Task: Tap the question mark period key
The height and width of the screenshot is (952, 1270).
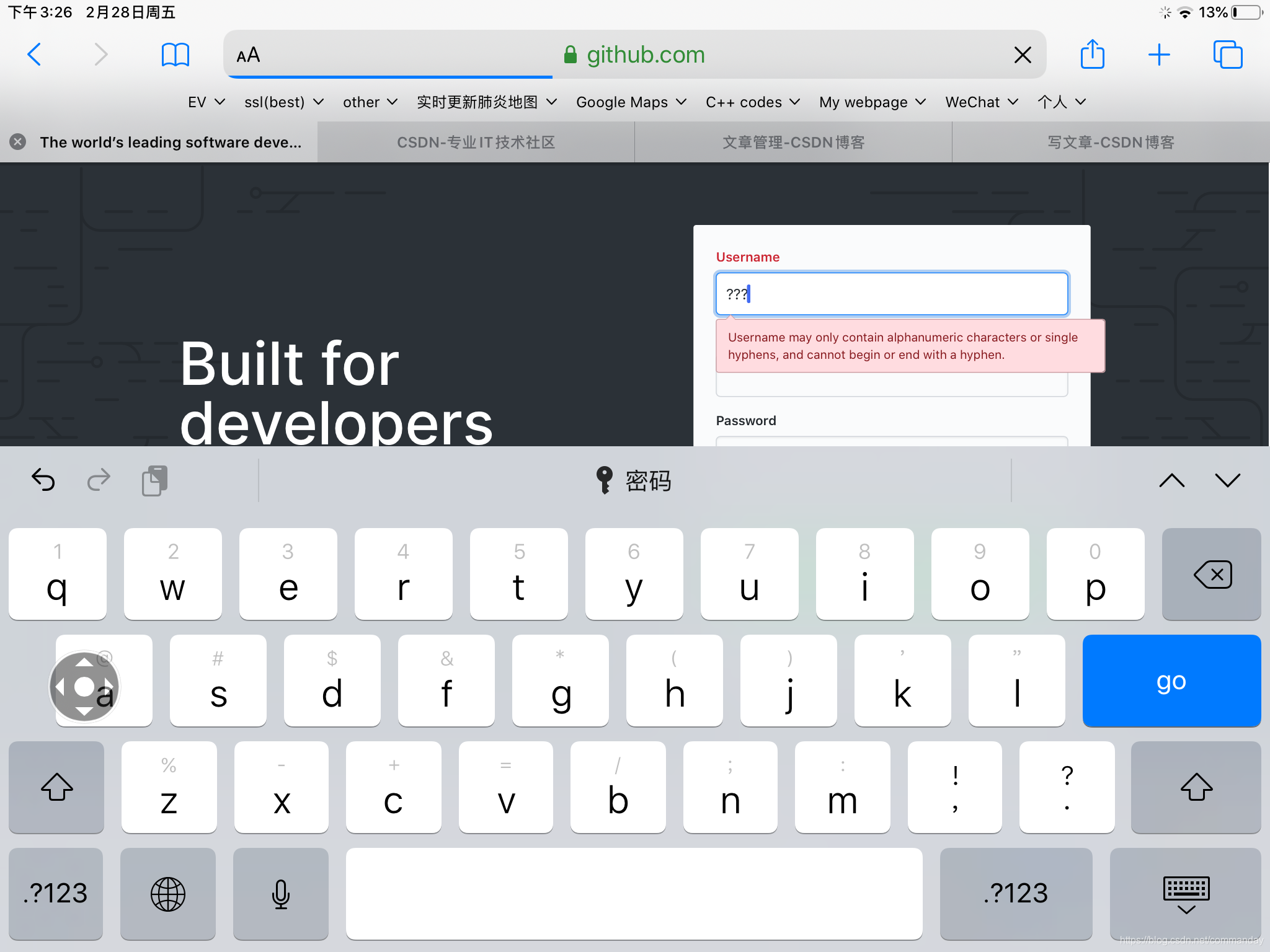Action: (1067, 787)
